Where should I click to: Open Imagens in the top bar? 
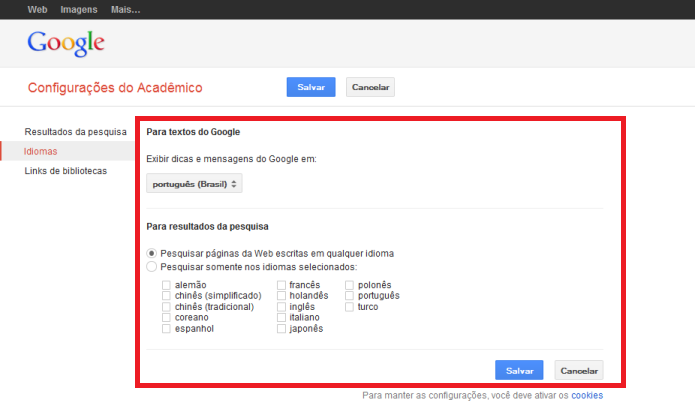coord(79,10)
